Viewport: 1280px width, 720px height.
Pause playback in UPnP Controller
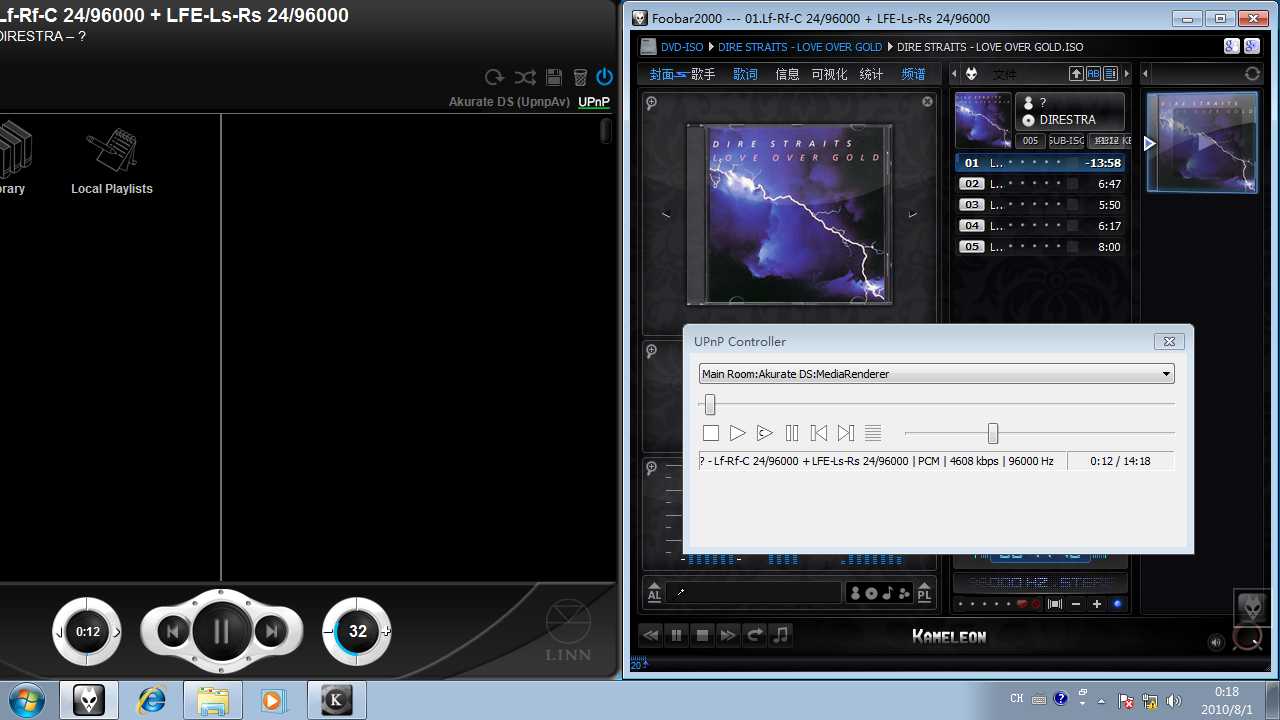coord(792,433)
